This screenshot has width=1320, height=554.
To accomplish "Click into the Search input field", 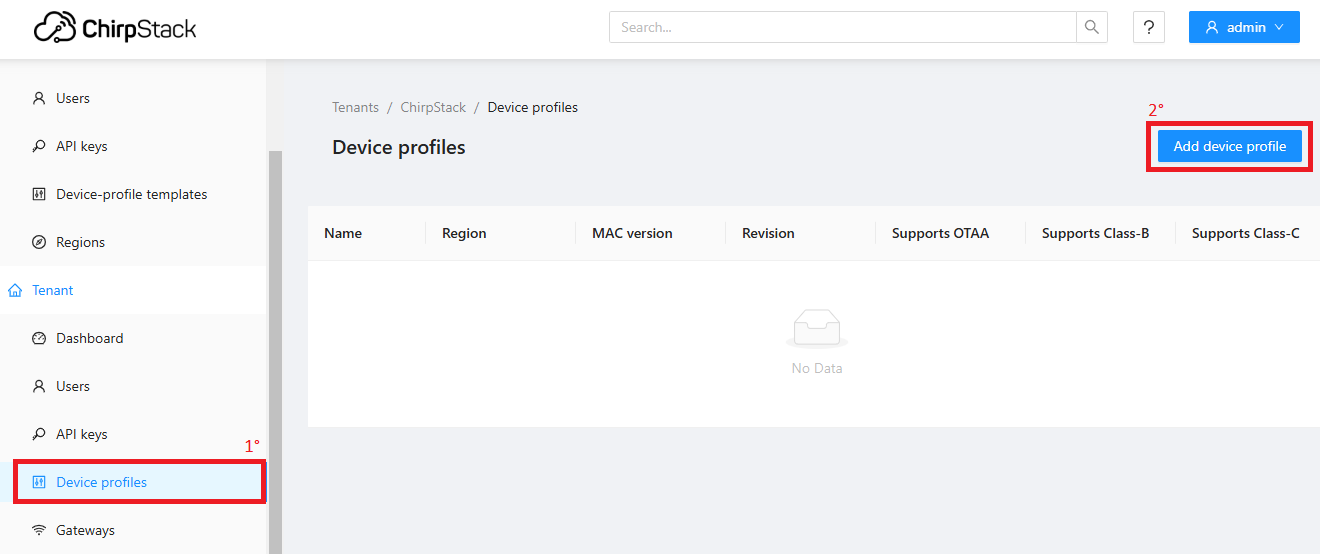I will click(843, 27).
